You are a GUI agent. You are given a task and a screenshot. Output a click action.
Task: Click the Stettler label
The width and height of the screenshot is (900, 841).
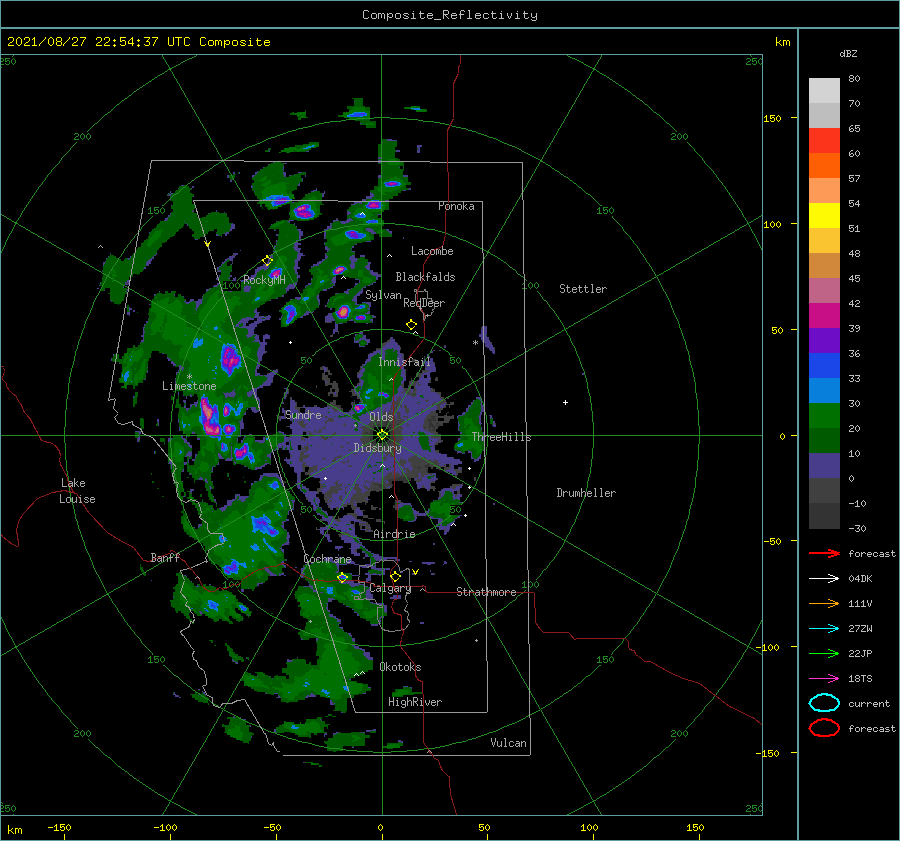tap(583, 289)
